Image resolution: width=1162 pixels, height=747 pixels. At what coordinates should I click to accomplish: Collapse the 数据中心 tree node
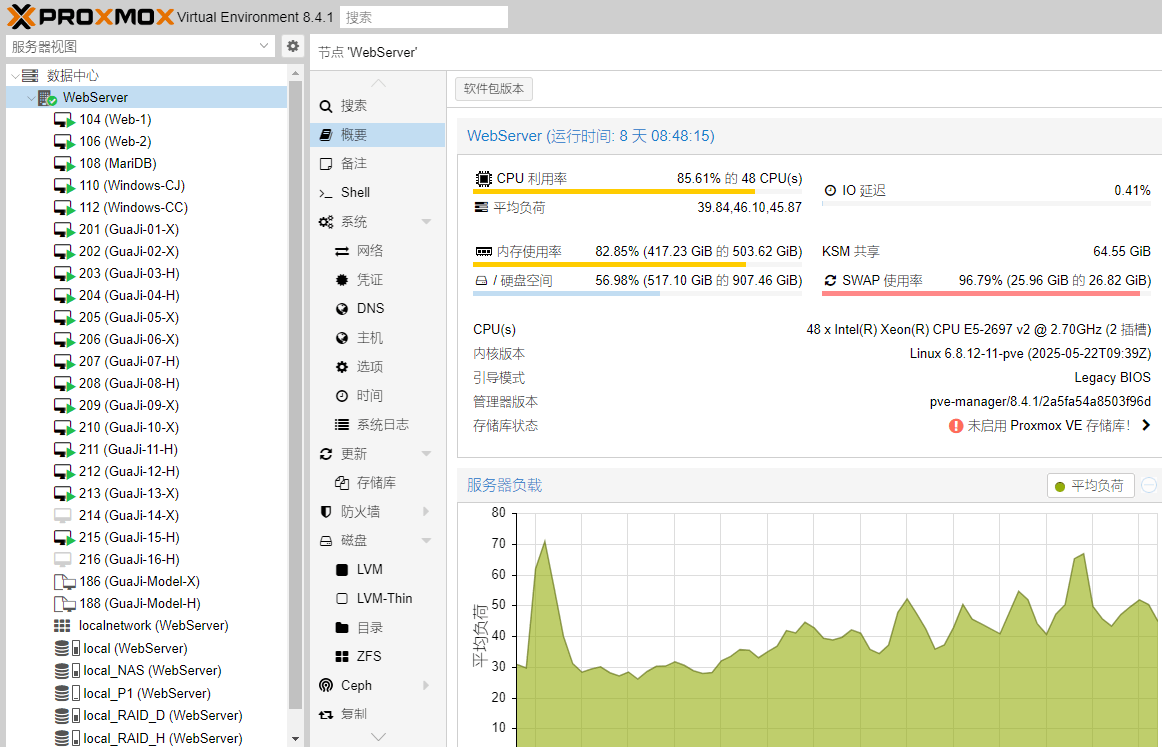(x=15, y=76)
